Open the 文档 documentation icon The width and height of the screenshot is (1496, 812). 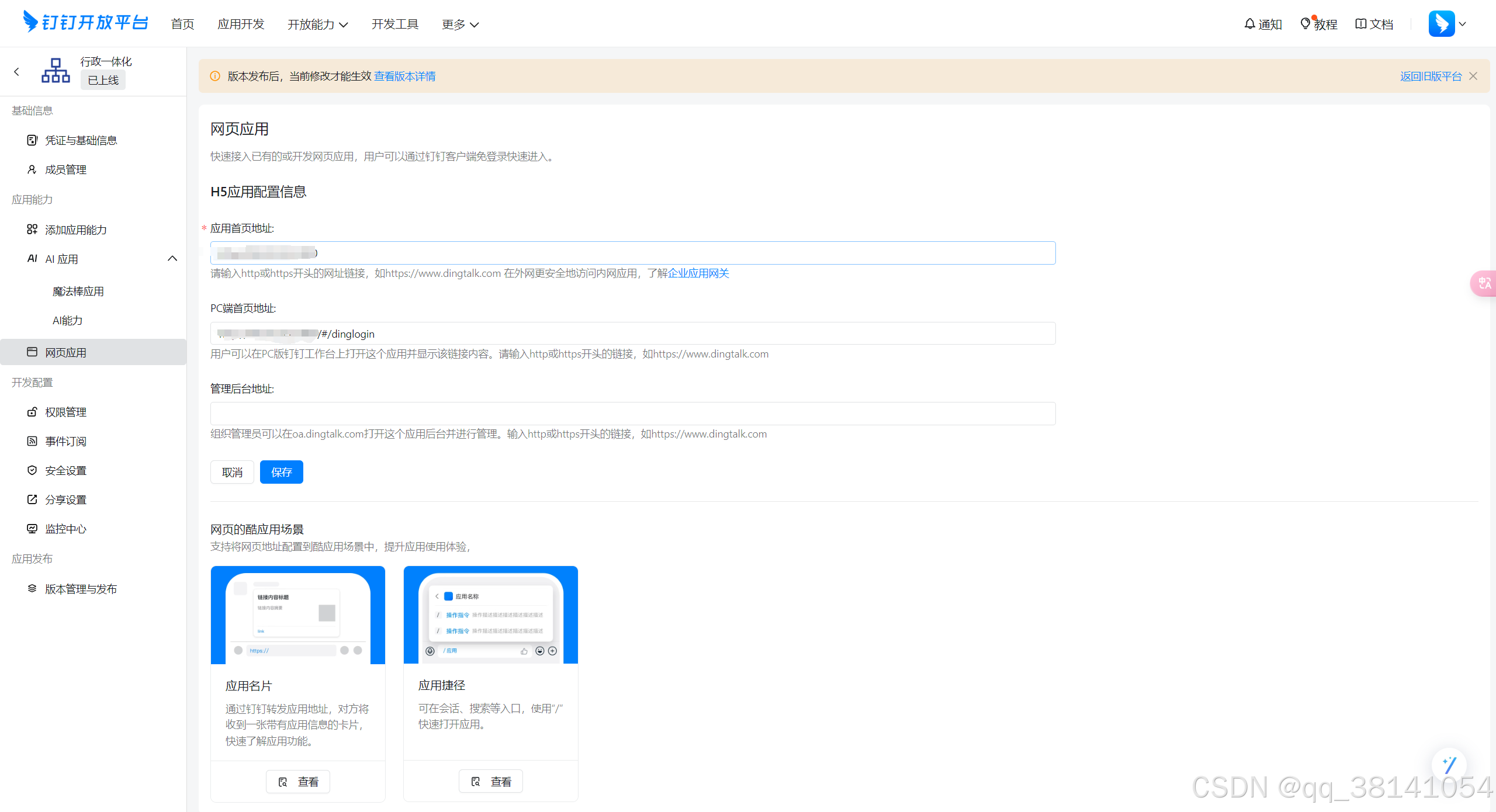click(1360, 23)
